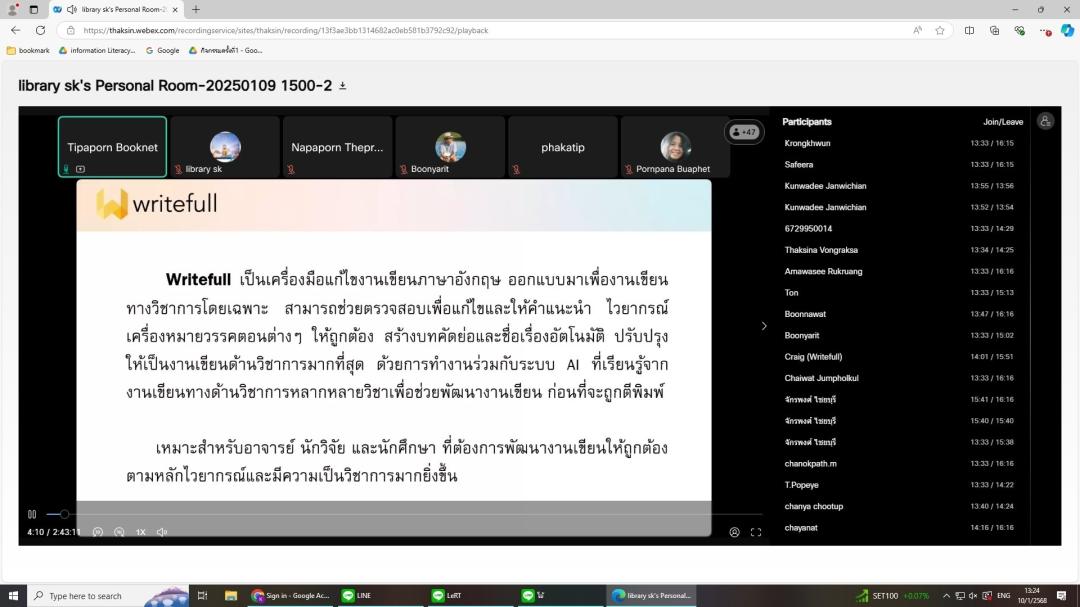Open the browser profile icon
Viewport: 1080px width, 607px height.
pos(12,10)
